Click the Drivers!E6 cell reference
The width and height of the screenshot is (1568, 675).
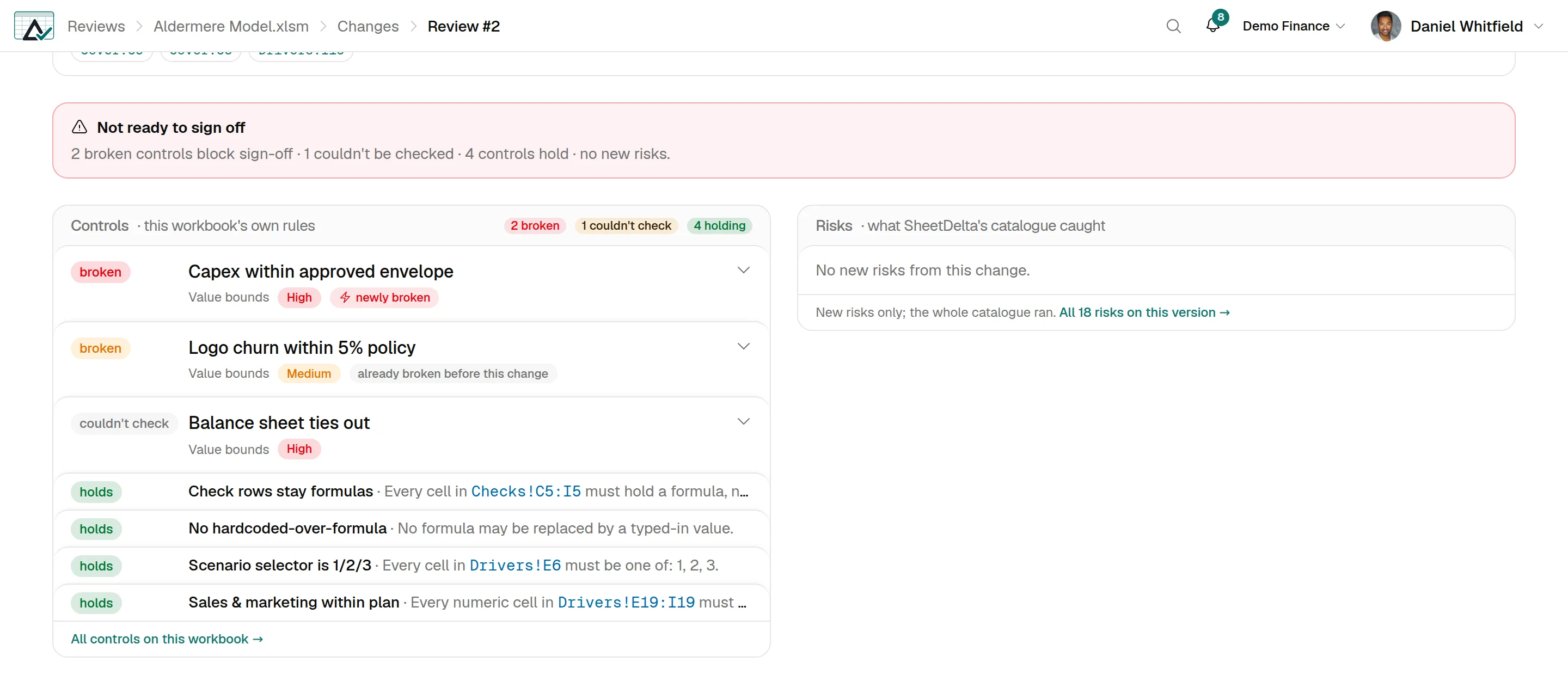tap(515, 566)
